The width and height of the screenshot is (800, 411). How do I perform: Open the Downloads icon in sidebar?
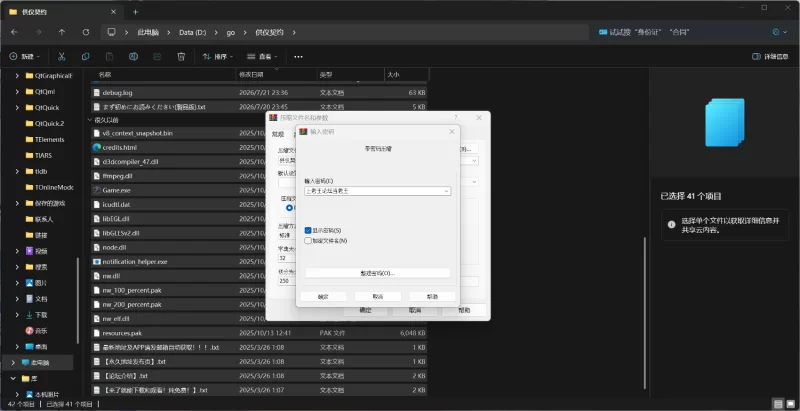[30, 315]
